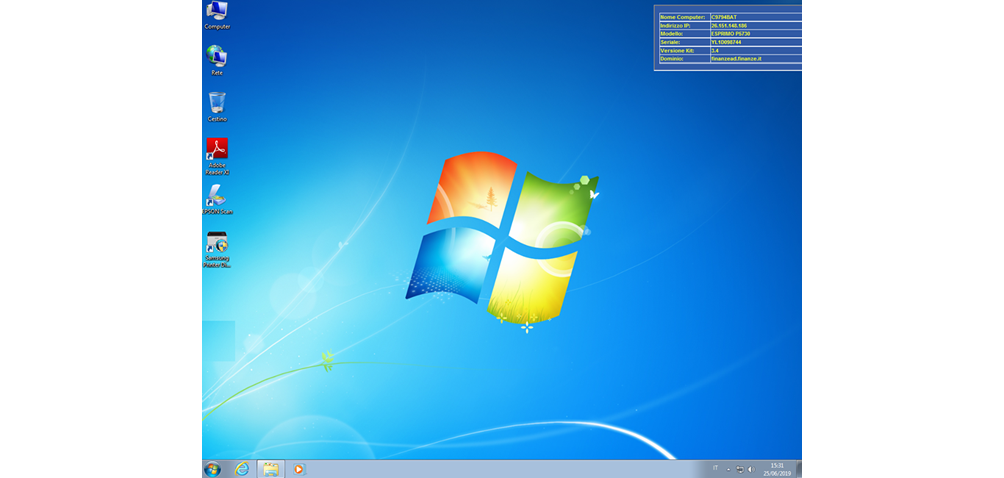Show hidden icons in system tray
Viewport: 1004px width, 478px height.
point(728,469)
